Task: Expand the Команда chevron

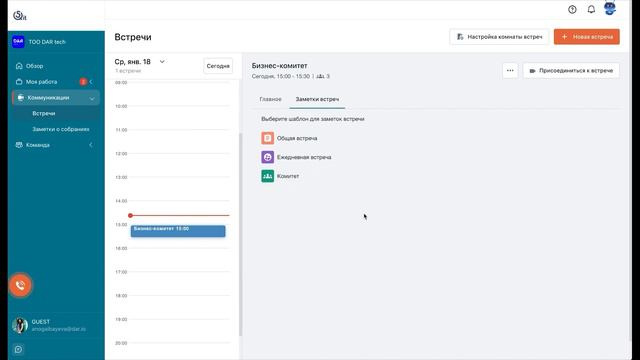Action: point(91,145)
